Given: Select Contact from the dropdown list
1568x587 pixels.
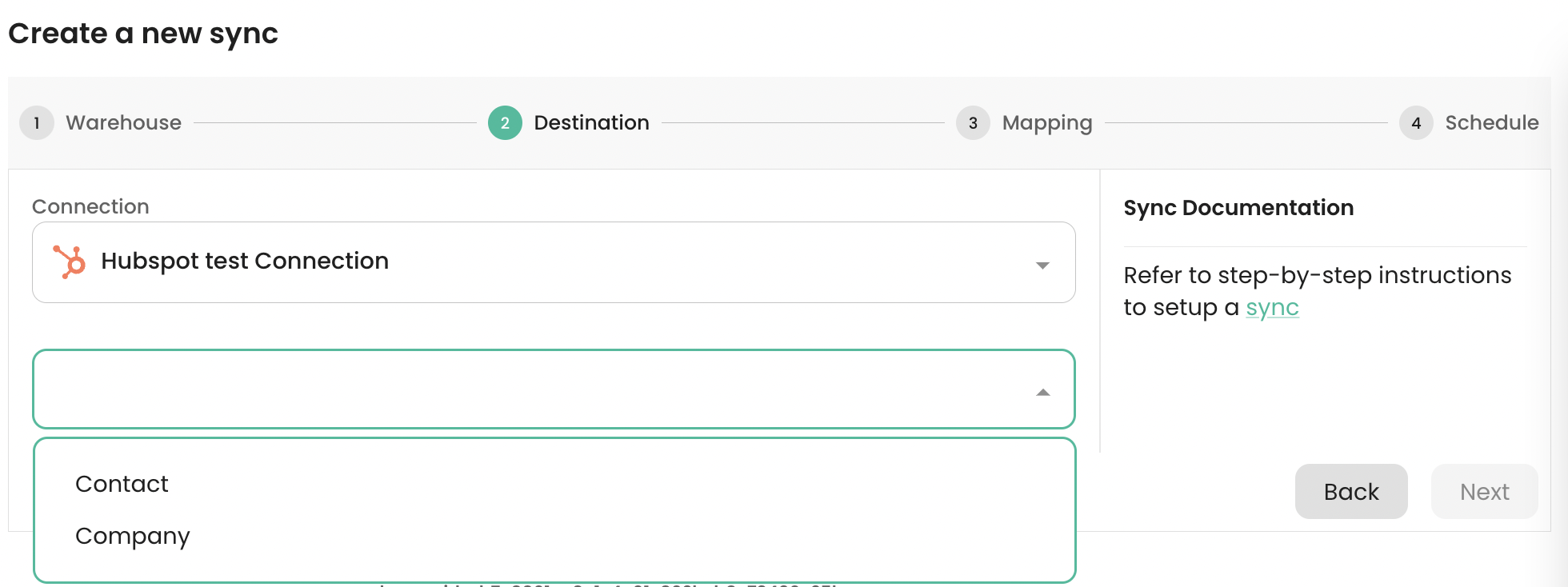Looking at the screenshot, I should click(122, 483).
